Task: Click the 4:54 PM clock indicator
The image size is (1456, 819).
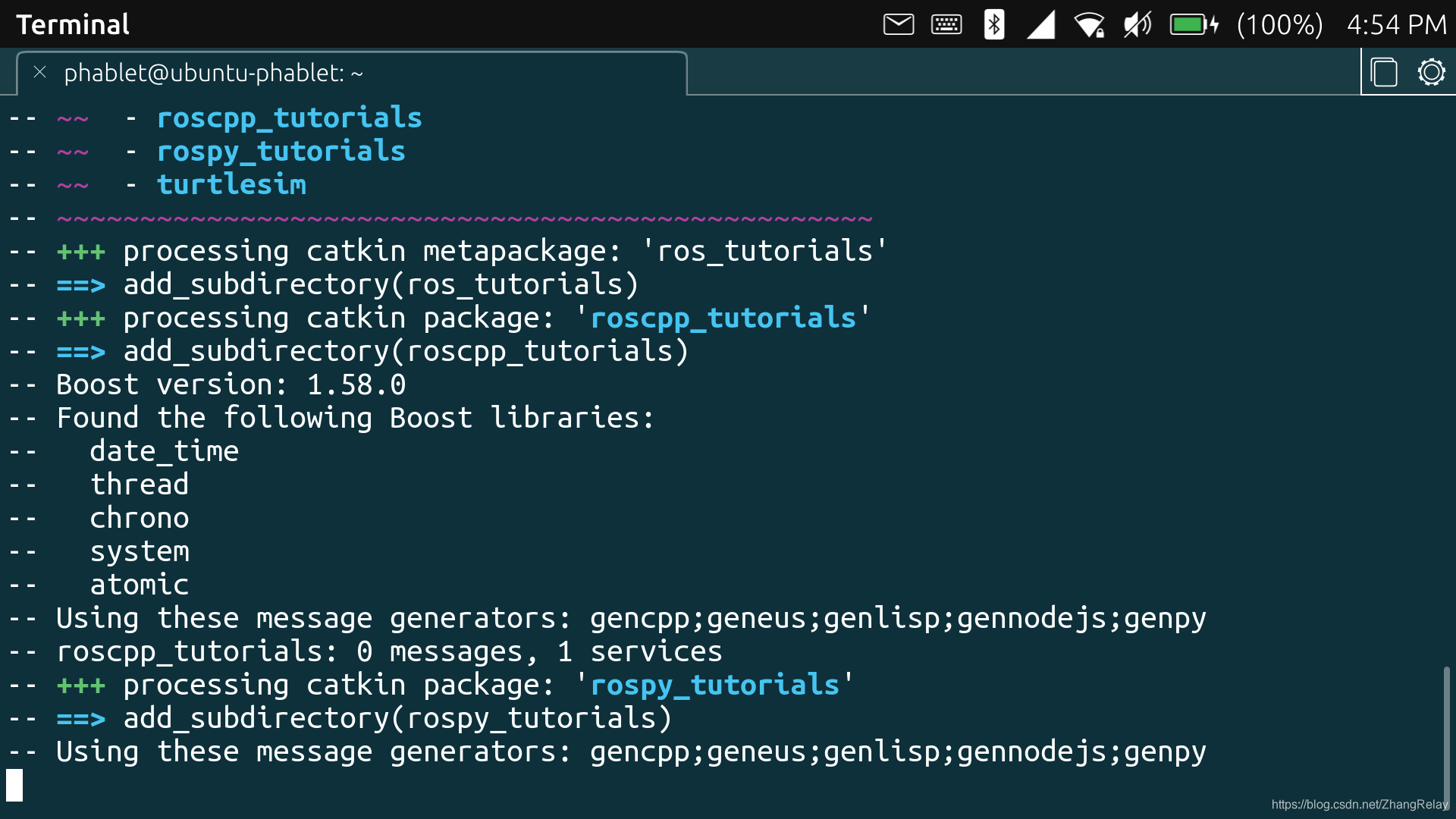Action: point(1396,24)
